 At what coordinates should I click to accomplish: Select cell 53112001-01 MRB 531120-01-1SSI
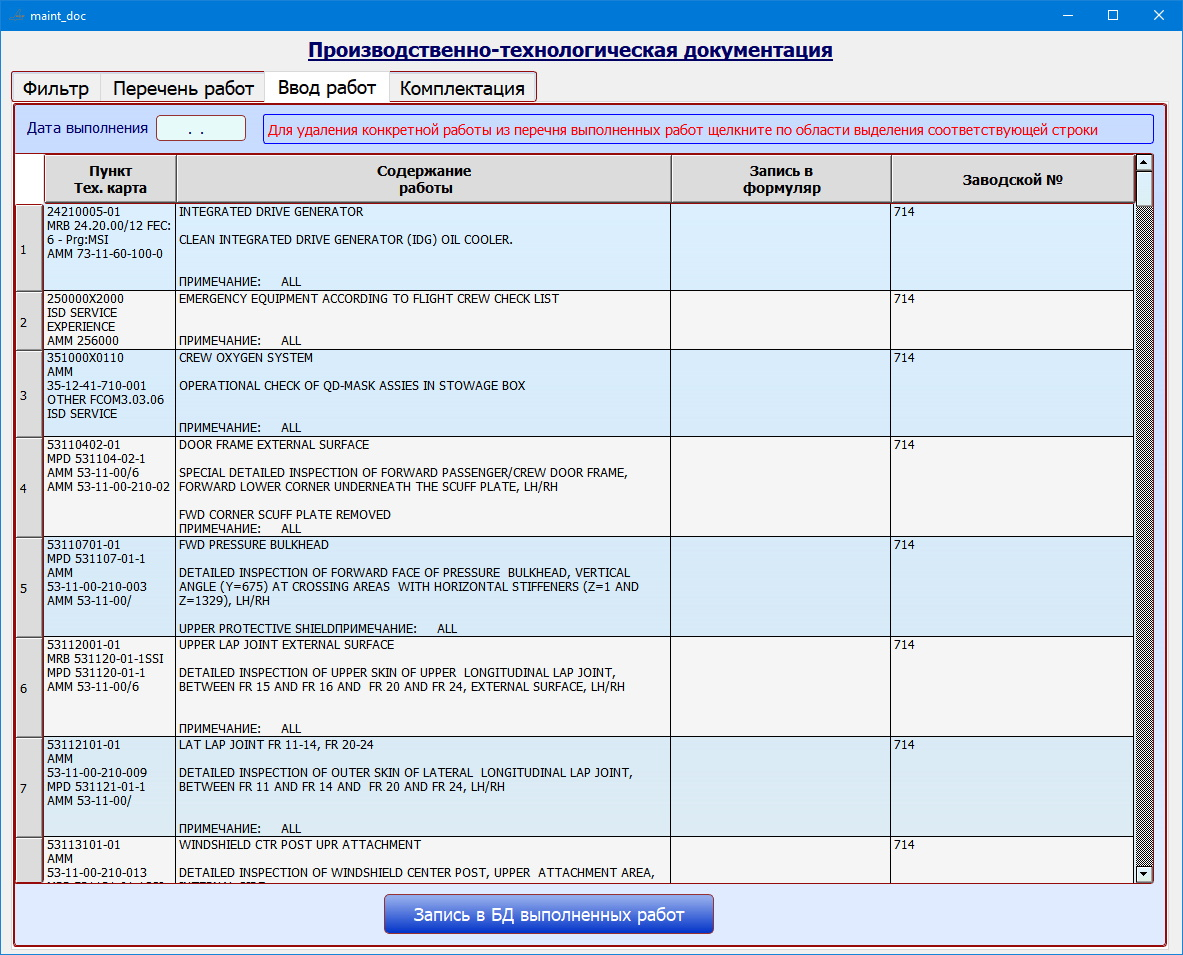coord(110,686)
